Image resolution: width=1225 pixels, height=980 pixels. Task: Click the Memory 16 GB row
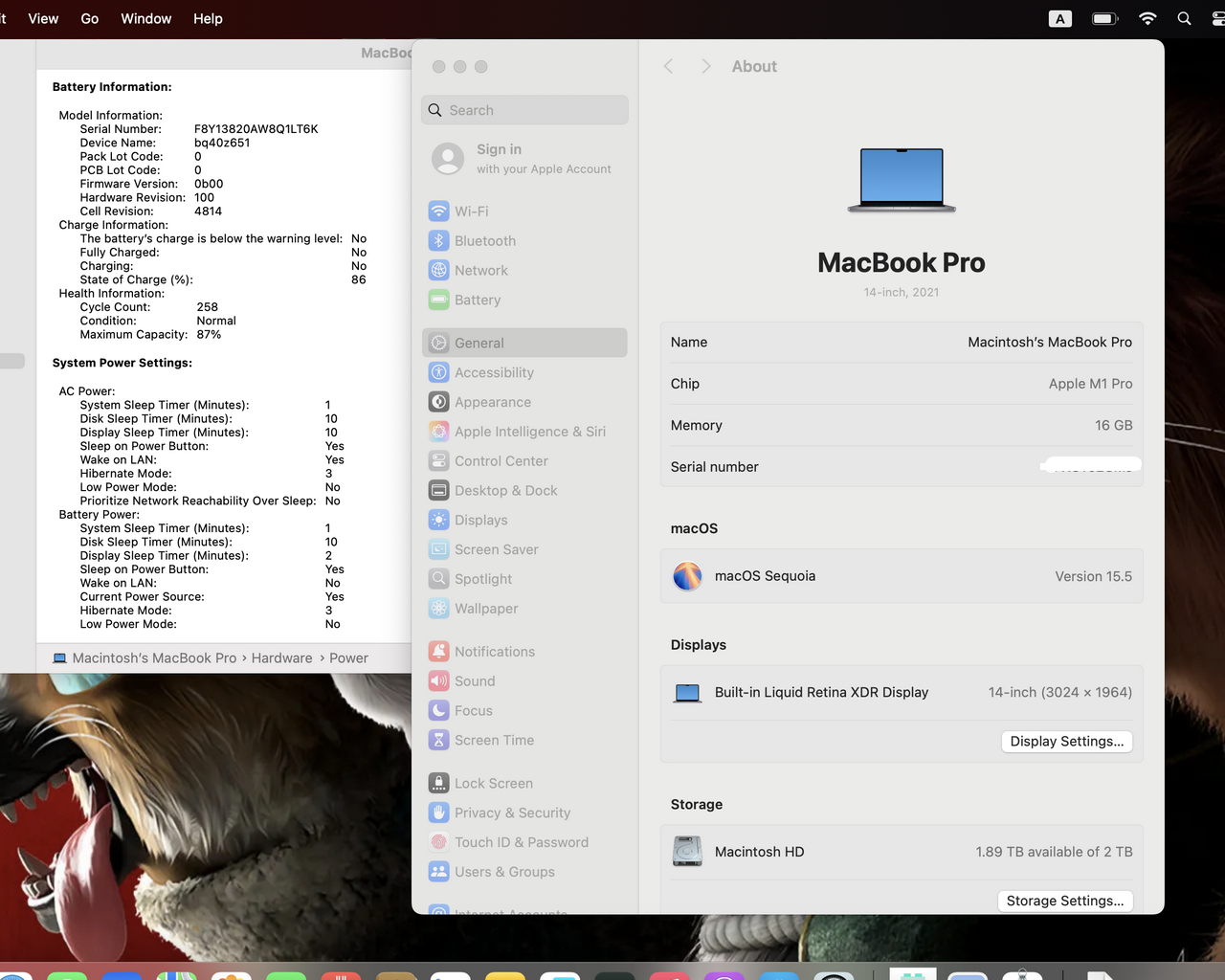pyautogui.click(x=902, y=426)
